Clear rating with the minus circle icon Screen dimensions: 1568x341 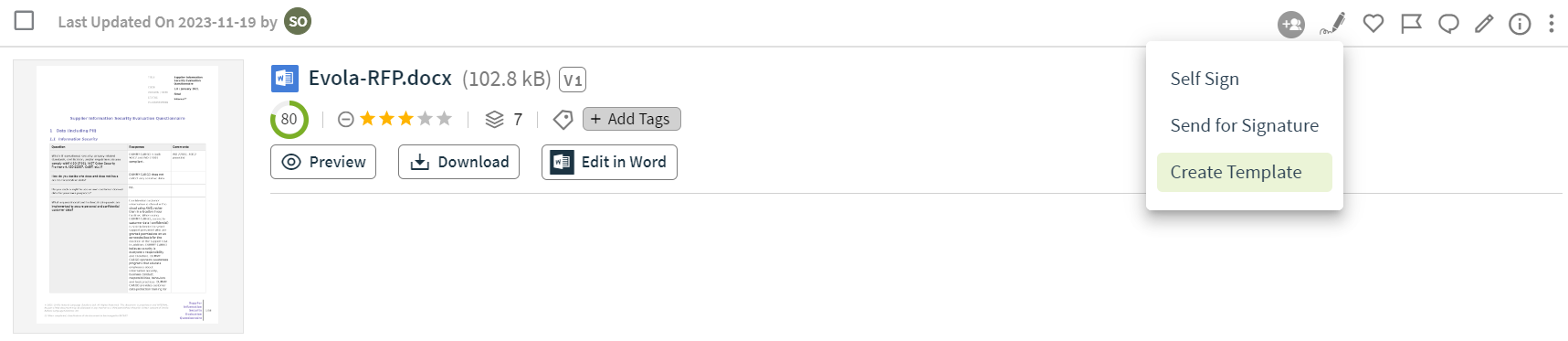pos(346,119)
